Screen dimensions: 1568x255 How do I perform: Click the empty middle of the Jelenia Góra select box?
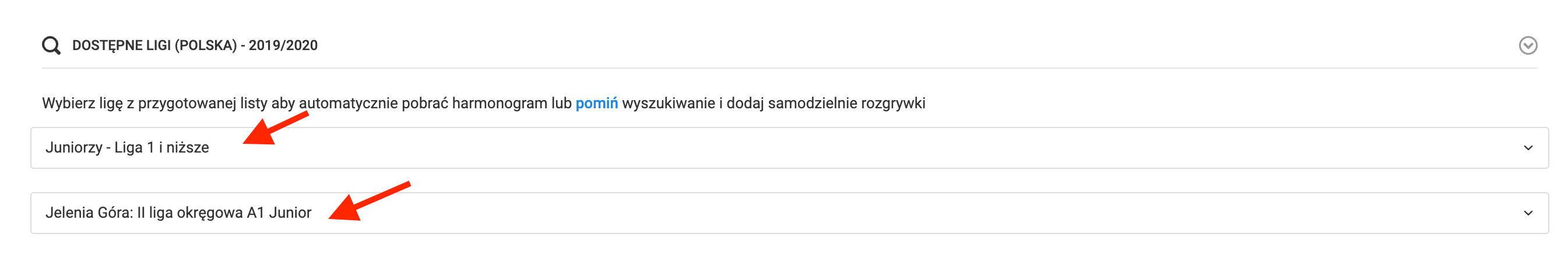pos(852,213)
